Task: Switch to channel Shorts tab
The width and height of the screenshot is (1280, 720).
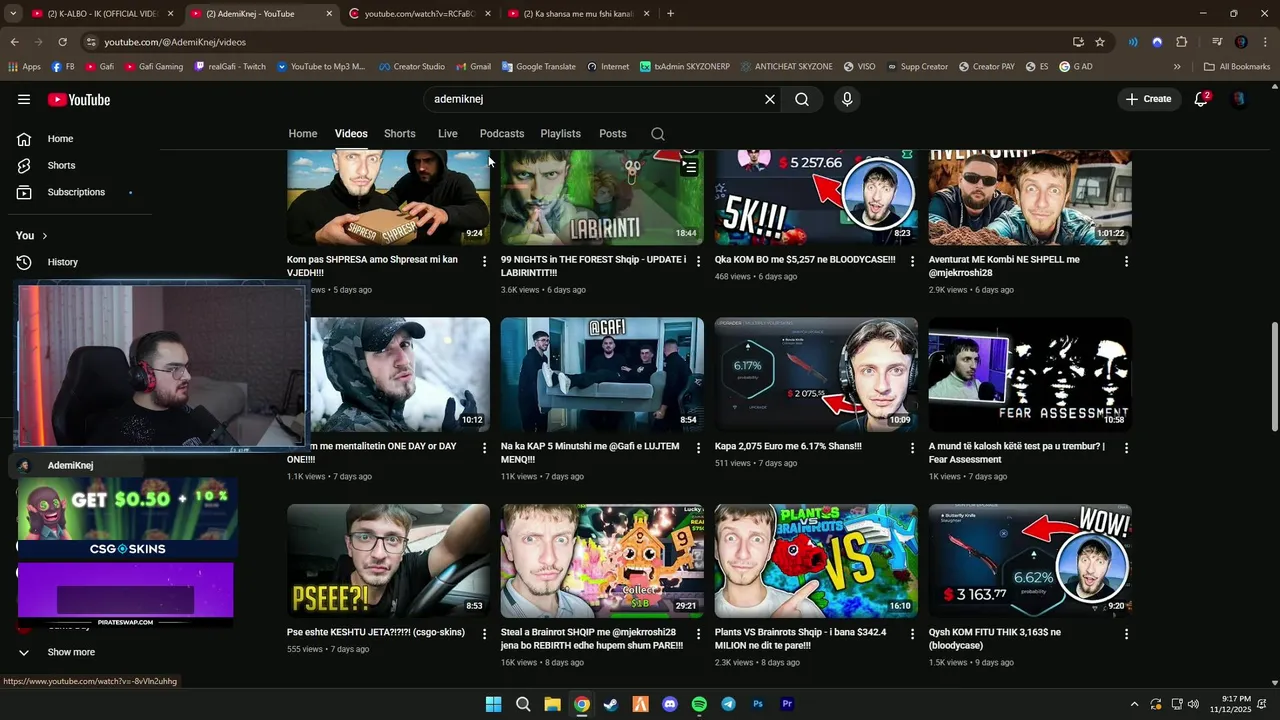Action: pyautogui.click(x=399, y=134)
